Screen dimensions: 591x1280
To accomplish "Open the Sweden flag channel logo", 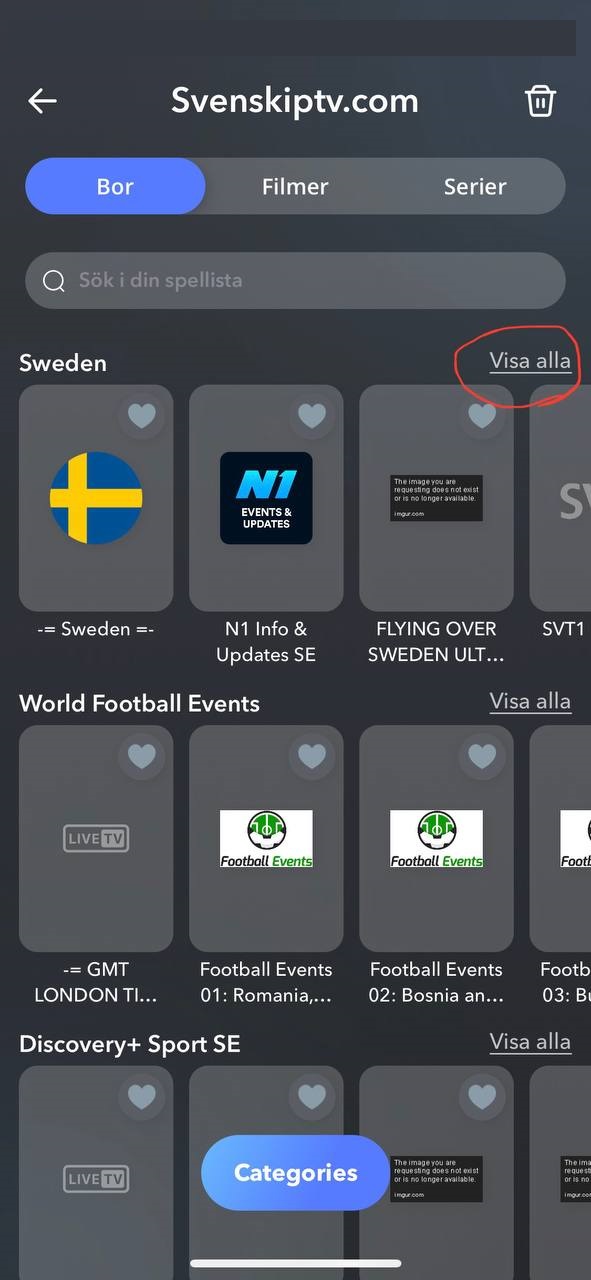I will 96,498.
